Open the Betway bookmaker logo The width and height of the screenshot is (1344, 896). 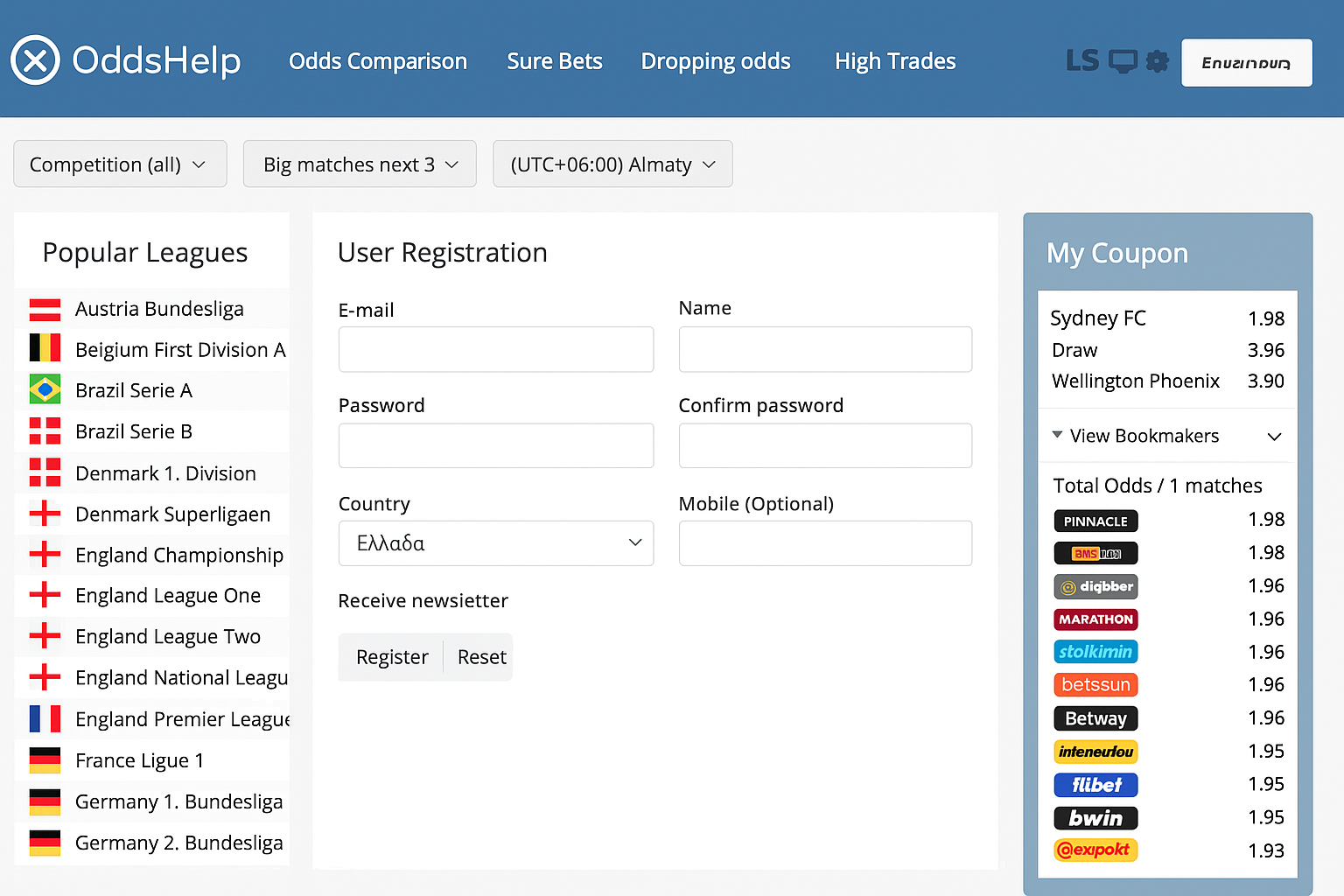(x=1095, y=718)
